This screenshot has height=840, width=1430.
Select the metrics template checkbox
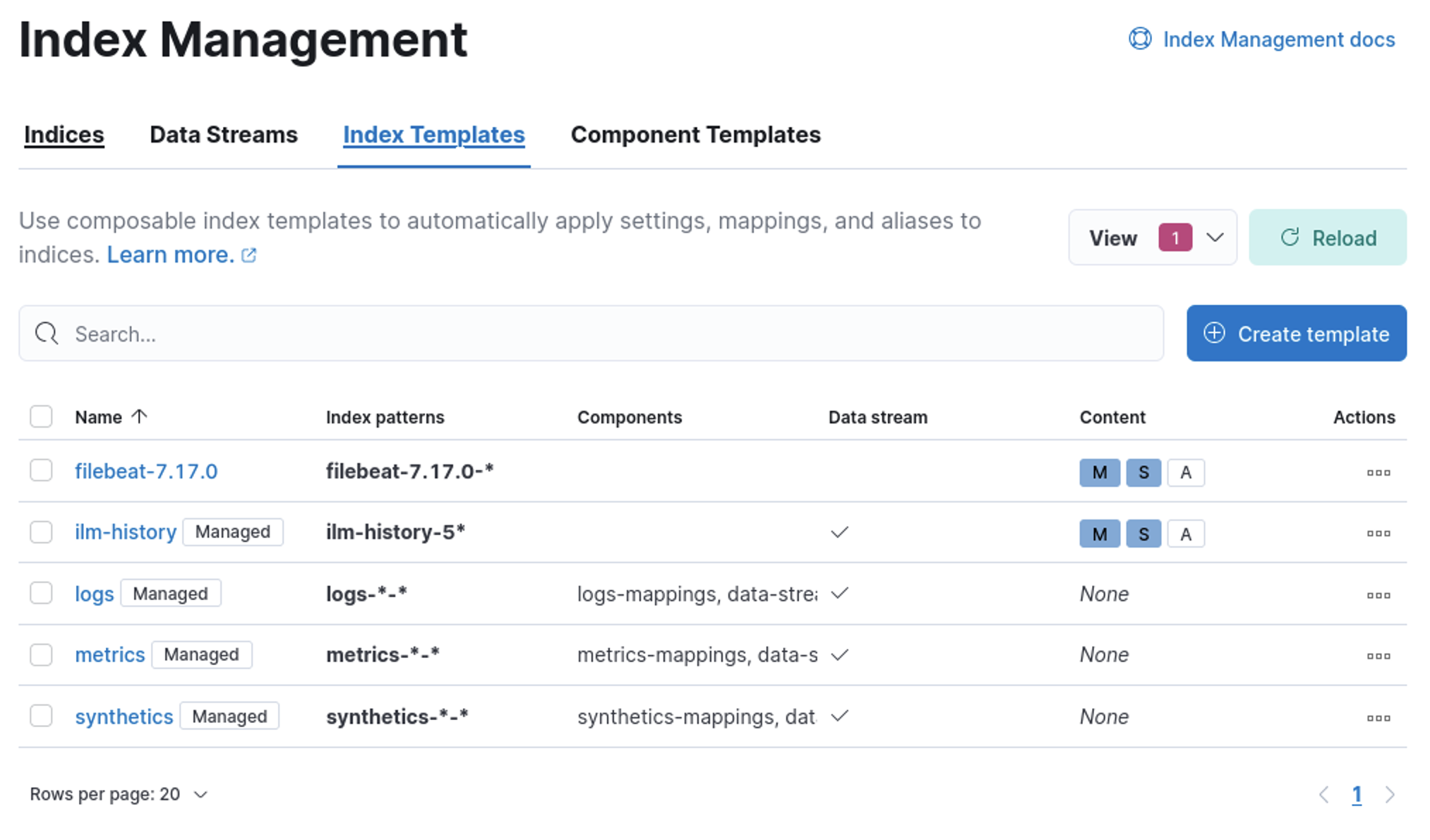click(41, 654)
